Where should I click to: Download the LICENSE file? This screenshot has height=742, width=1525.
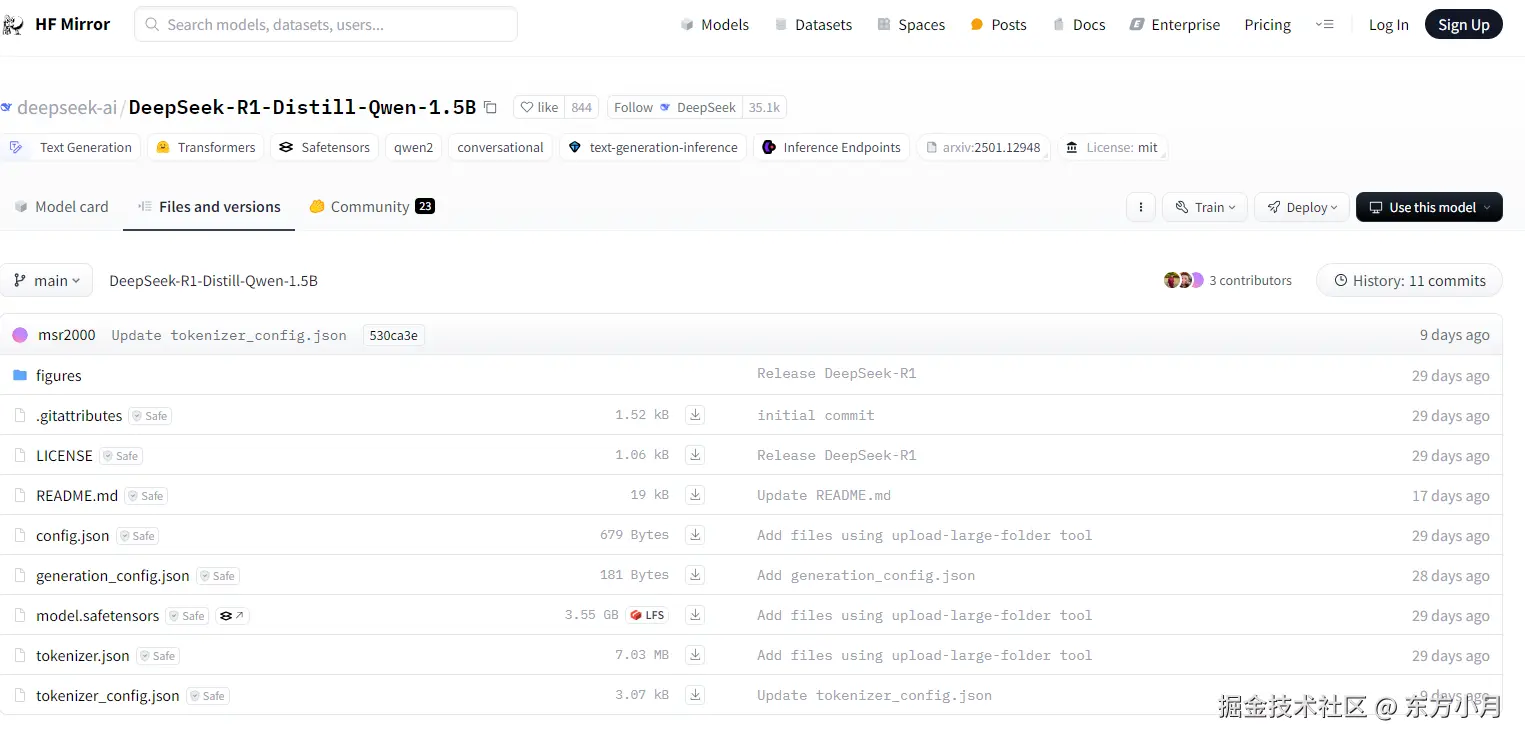[x=695, y=455]
